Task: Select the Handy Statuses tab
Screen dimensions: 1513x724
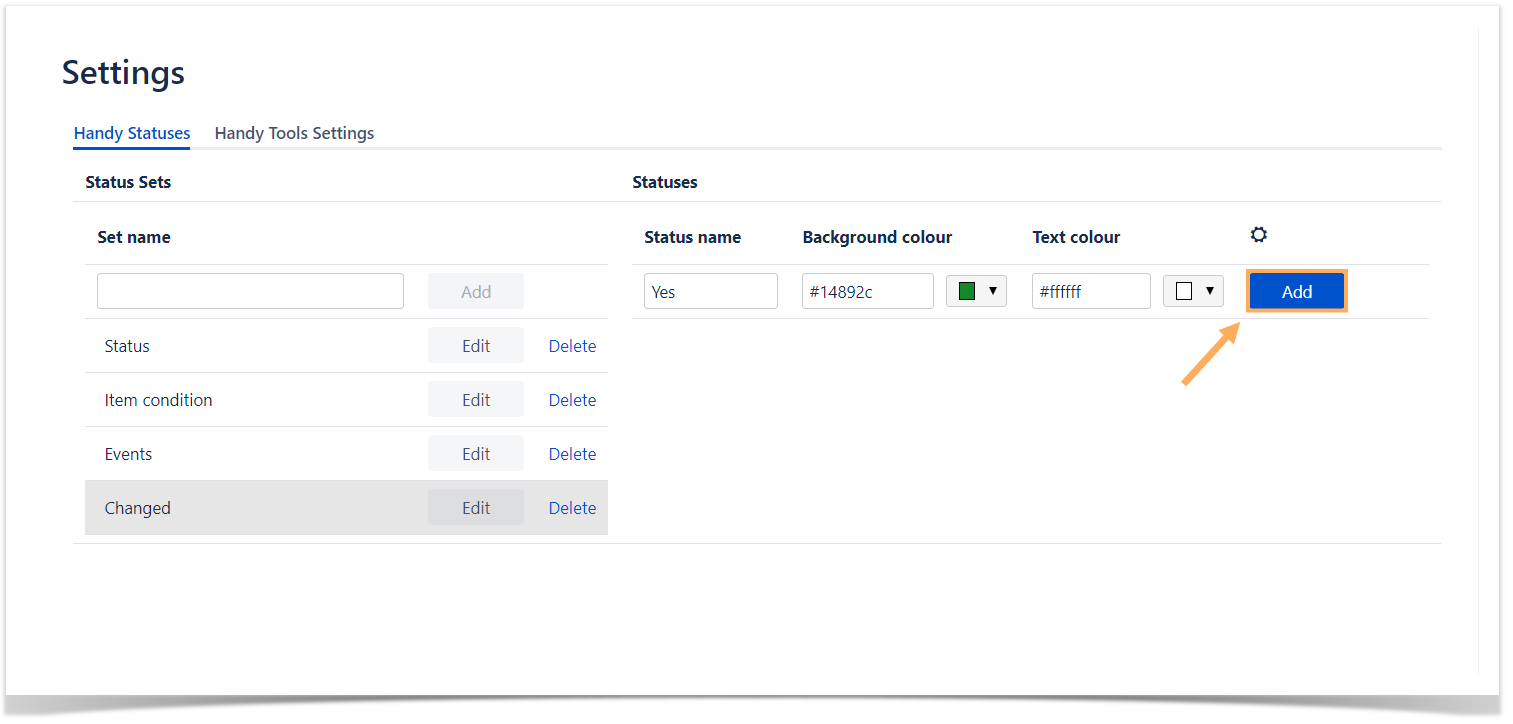Action: [x=132, y=133]
